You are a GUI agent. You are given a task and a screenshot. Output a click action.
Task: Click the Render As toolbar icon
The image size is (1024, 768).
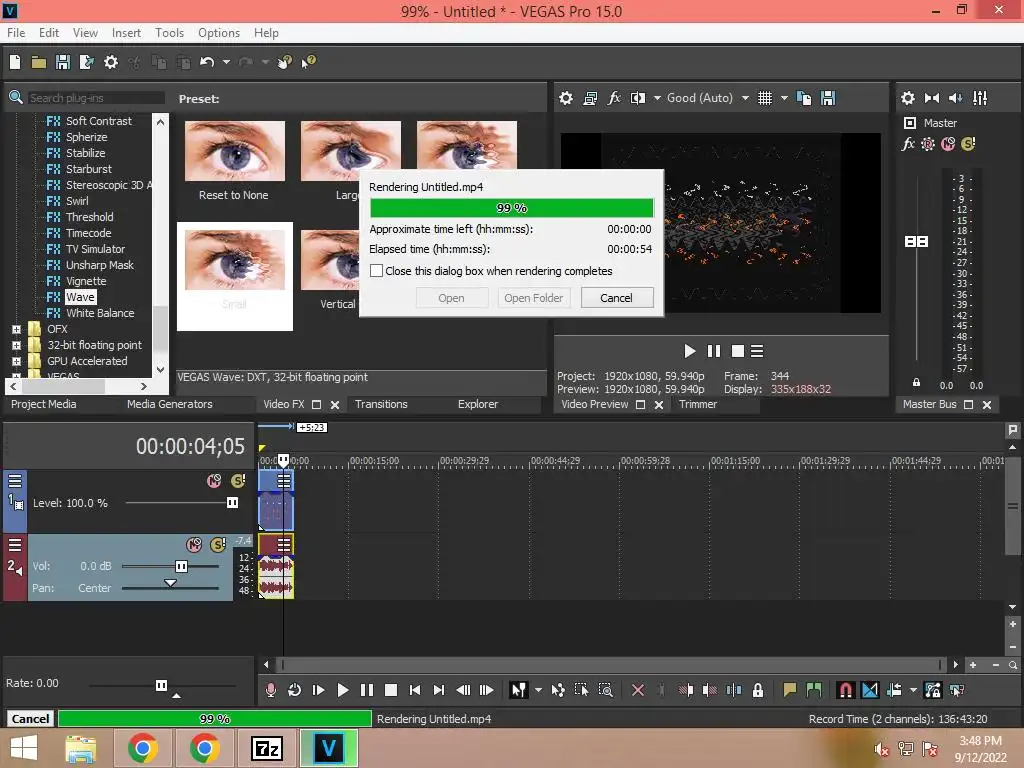coord(86,62)
